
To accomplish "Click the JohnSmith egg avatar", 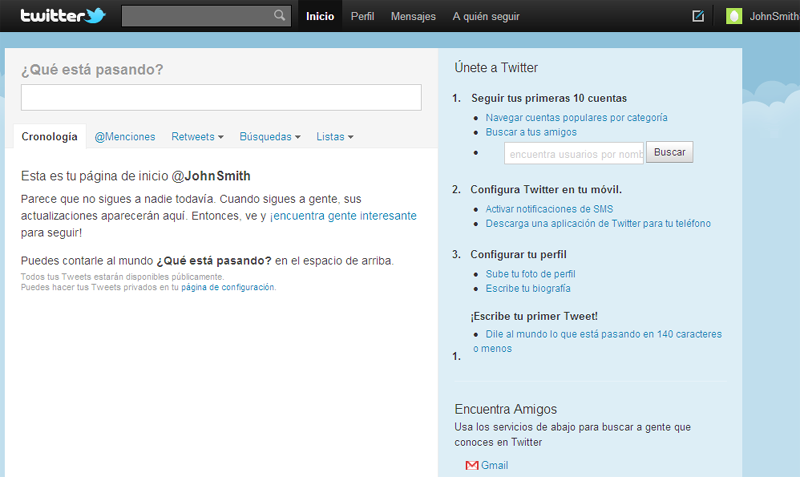I will pyautogui.click(x=734, y=16).
